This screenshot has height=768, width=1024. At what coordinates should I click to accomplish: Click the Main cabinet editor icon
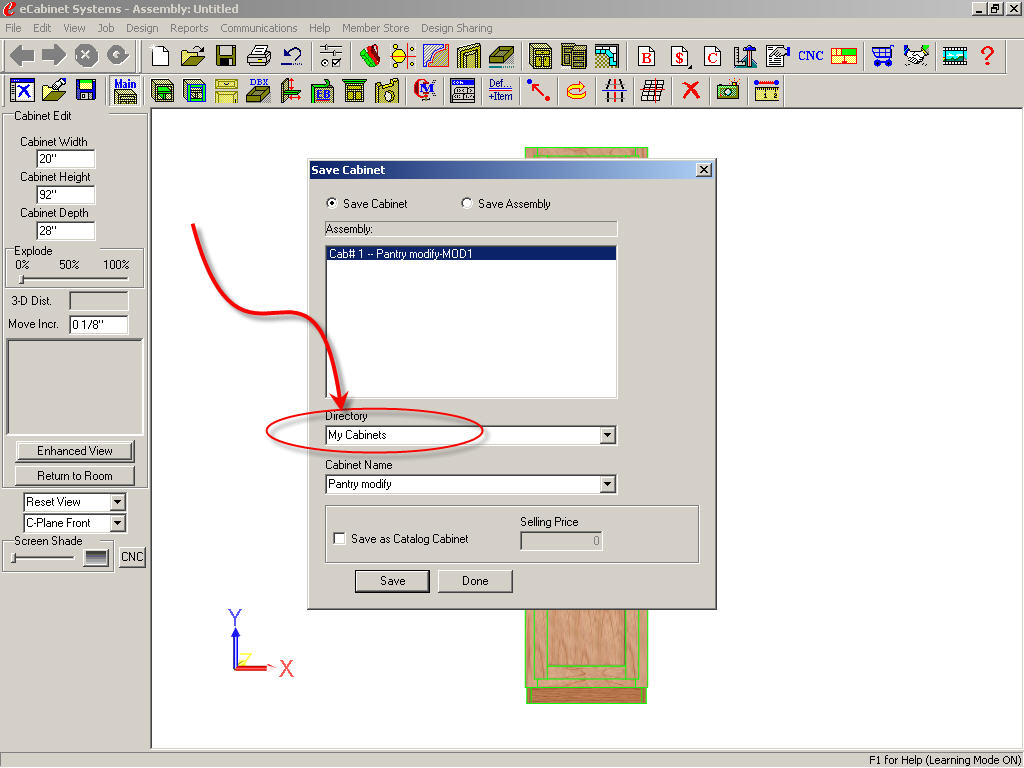pos(125,91)
